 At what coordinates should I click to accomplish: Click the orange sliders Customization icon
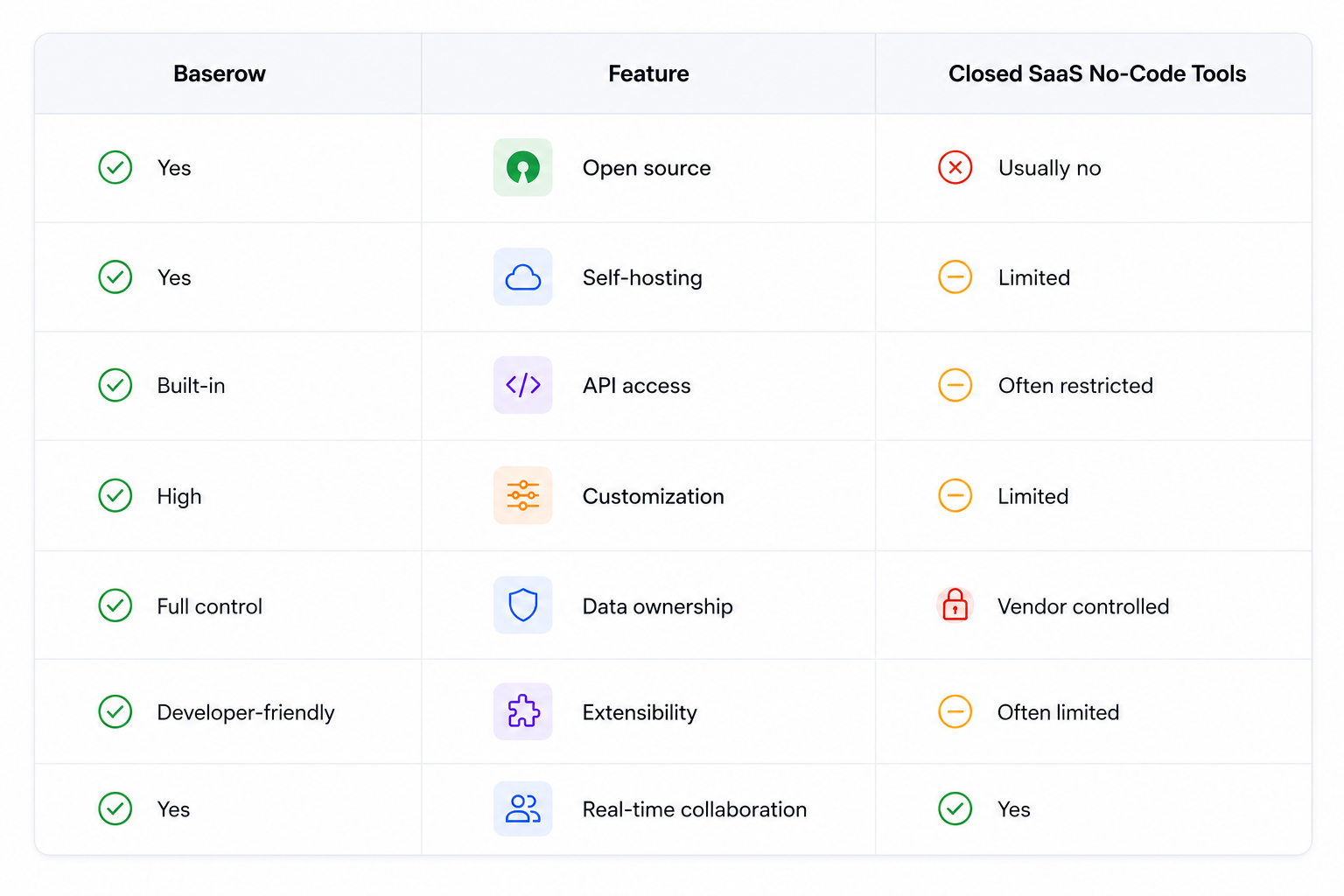point(523,495)
